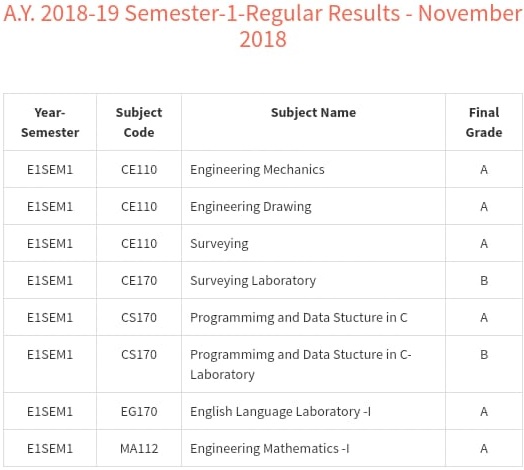Select the Subject Code column header
The width and height of the screenshot is (524, 470).
(x=139, y=122)
